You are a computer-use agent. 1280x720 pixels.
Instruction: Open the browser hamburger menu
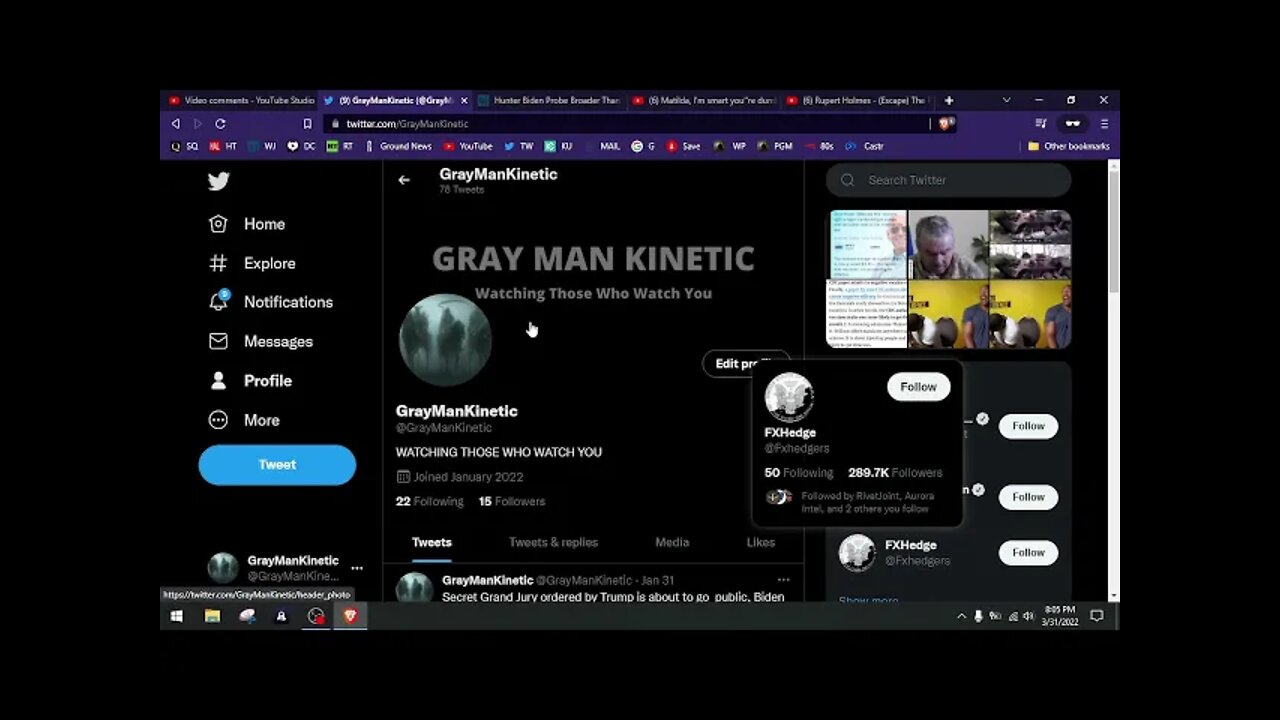1104,124
